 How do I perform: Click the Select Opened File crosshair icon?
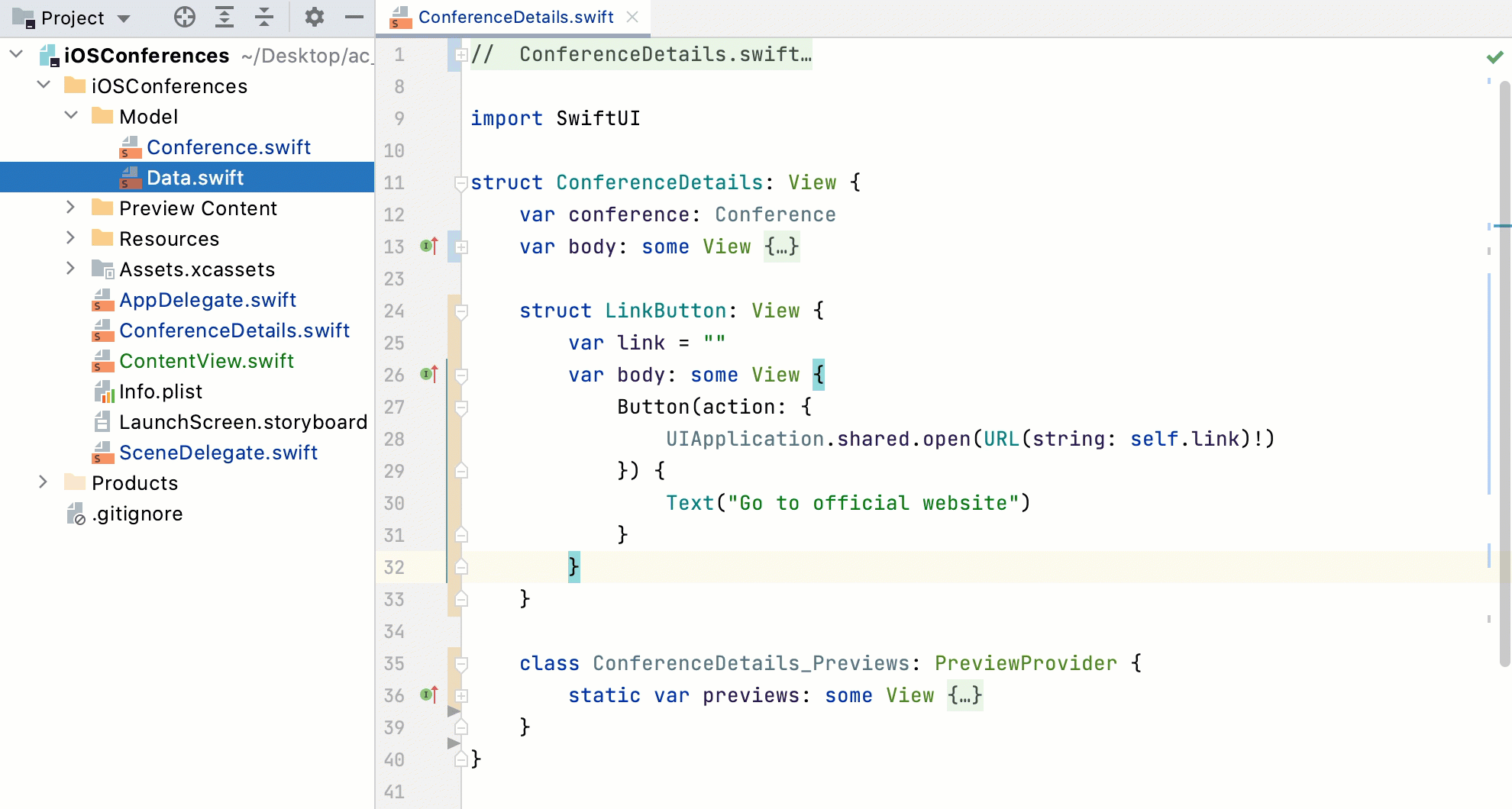point(184,17)
